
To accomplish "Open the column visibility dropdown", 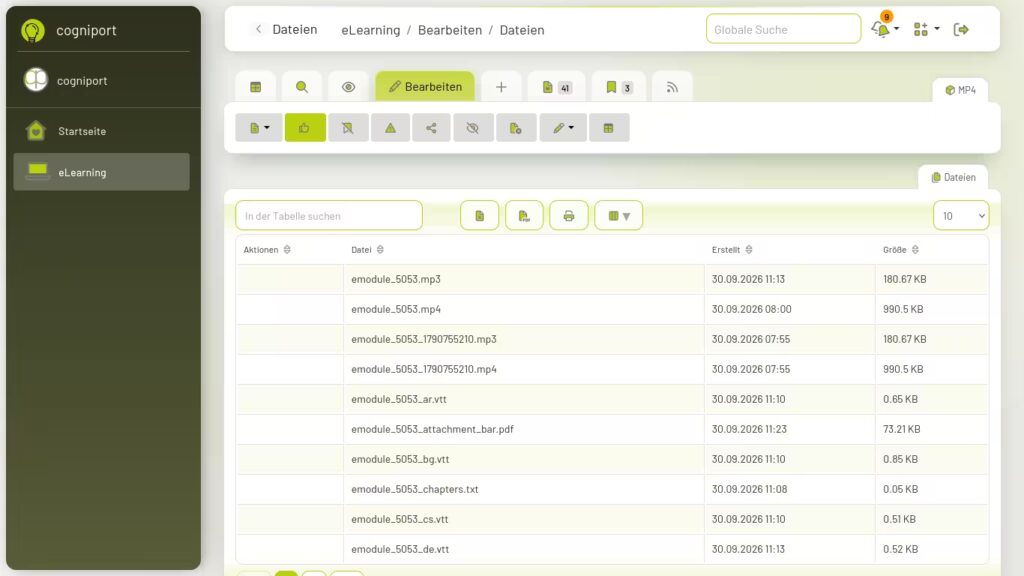I will 618,216.
